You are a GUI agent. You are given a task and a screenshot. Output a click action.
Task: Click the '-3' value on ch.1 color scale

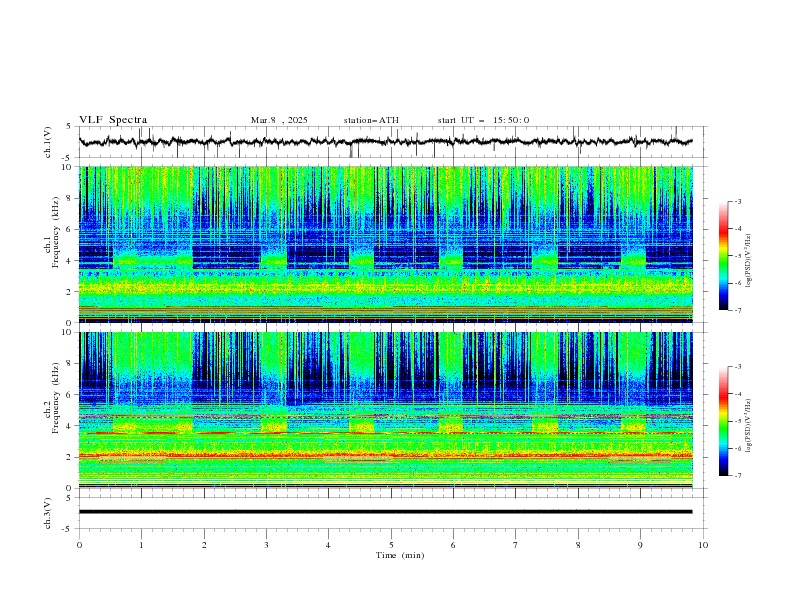point(737,201)
